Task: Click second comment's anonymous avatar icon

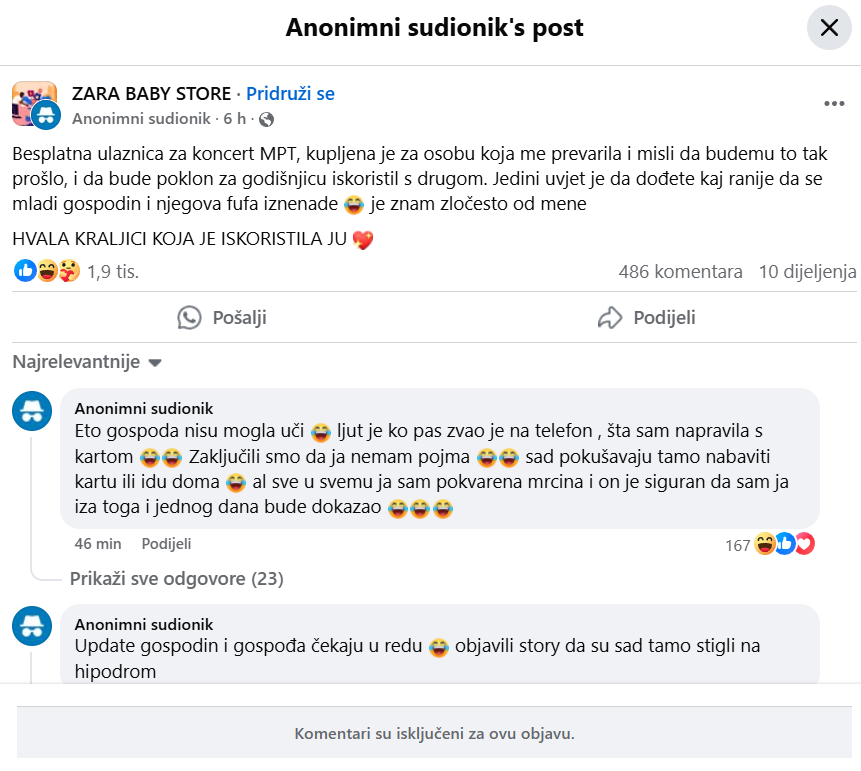Action: coord(32,627)
